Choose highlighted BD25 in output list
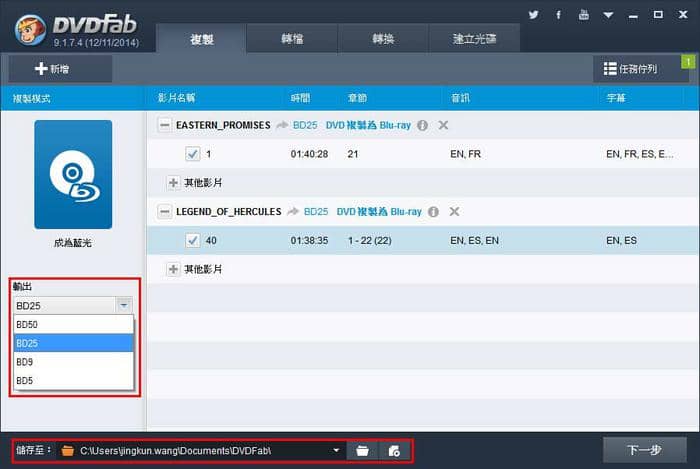Screen dimensions: 700x469 pyautogui.click(x=74, y=343)
